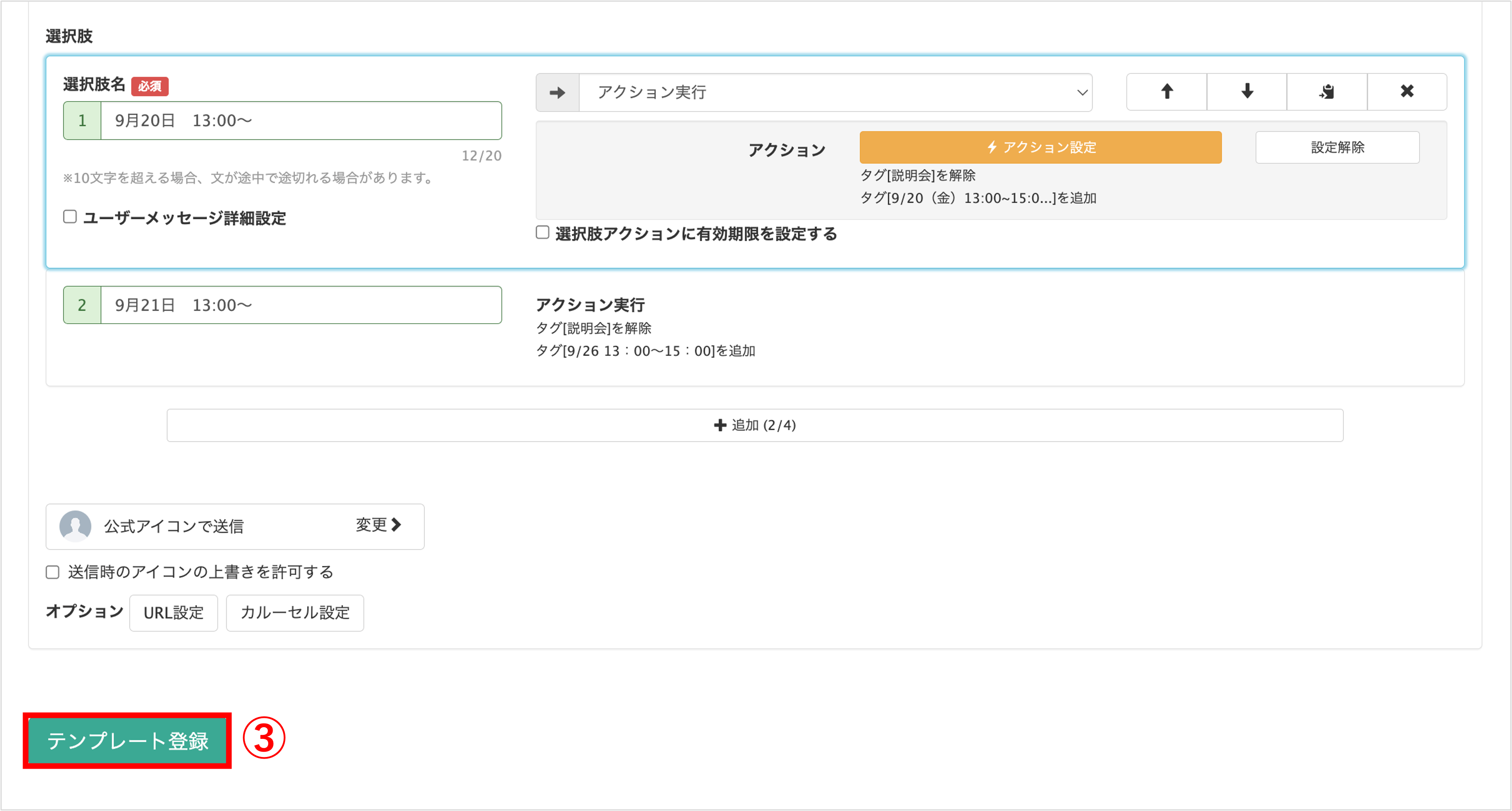This screenshot has height=811, width=1512.
Task: Click choice 2 アクション実行 heading
Action: coord(590,305)
